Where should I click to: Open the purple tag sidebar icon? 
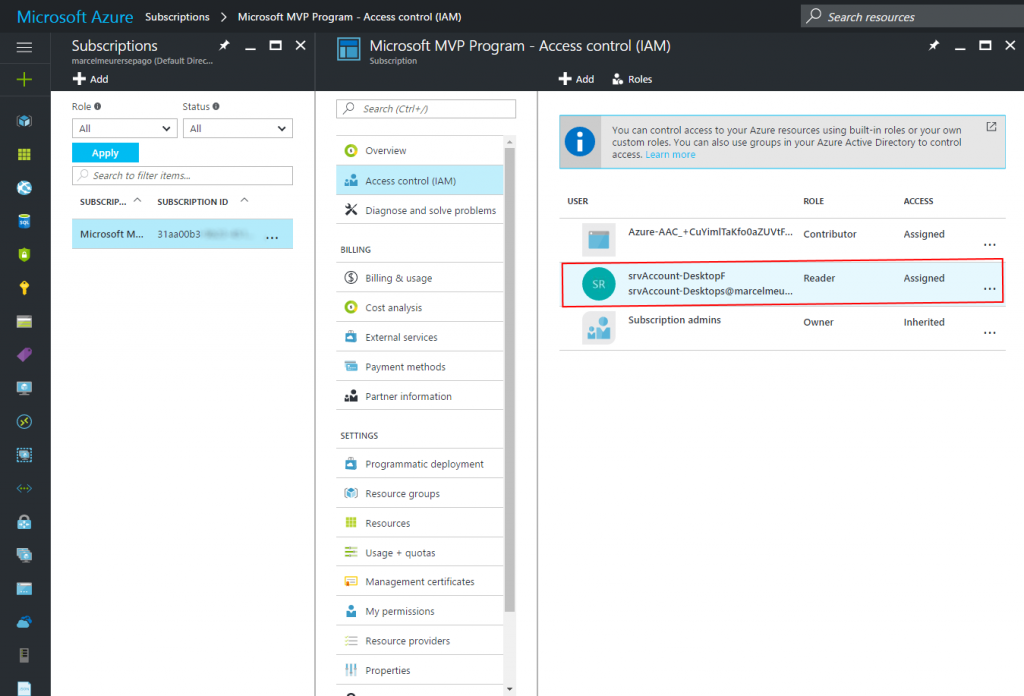24,355
